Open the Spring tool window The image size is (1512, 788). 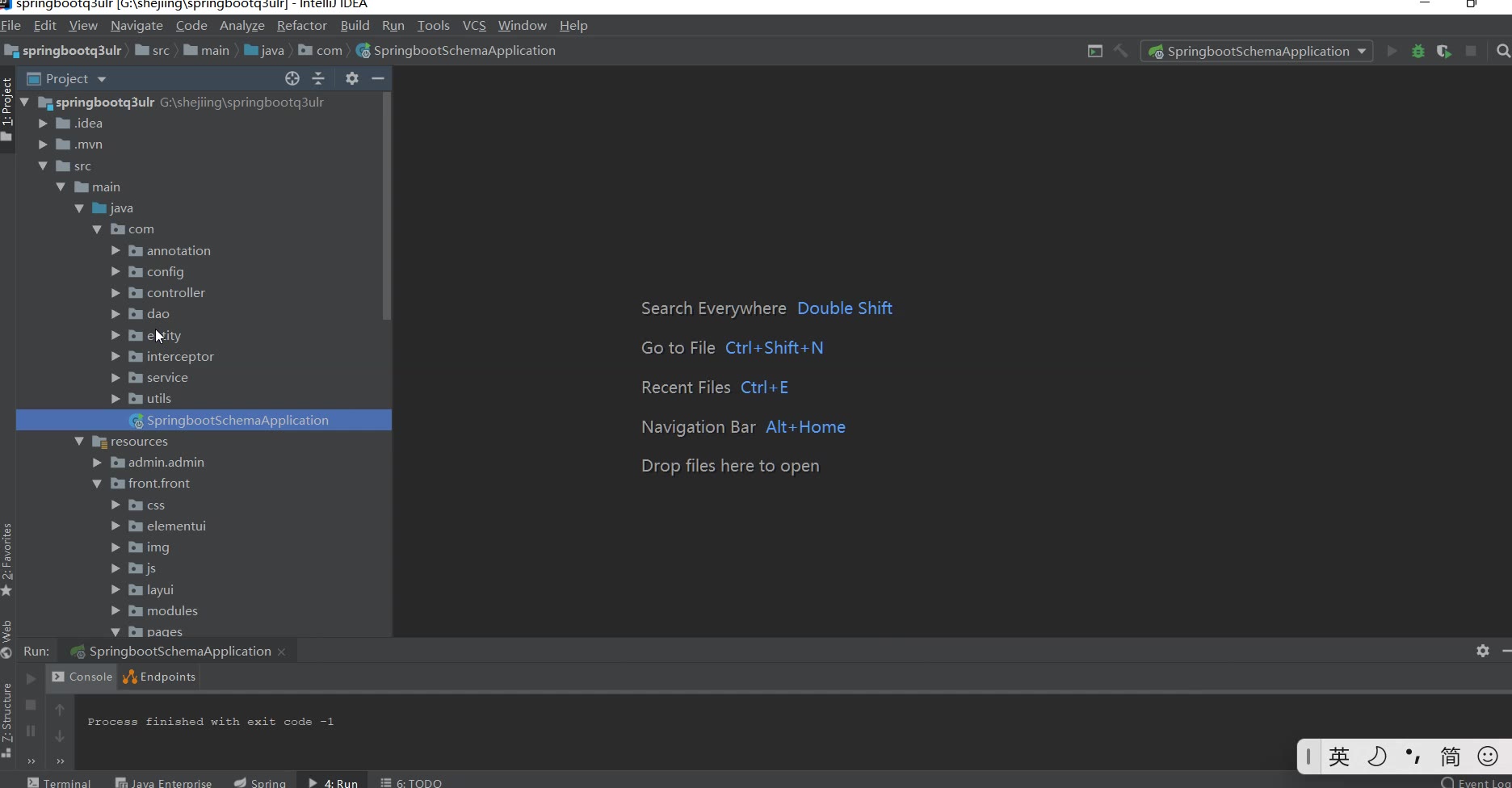pos(260,782)
